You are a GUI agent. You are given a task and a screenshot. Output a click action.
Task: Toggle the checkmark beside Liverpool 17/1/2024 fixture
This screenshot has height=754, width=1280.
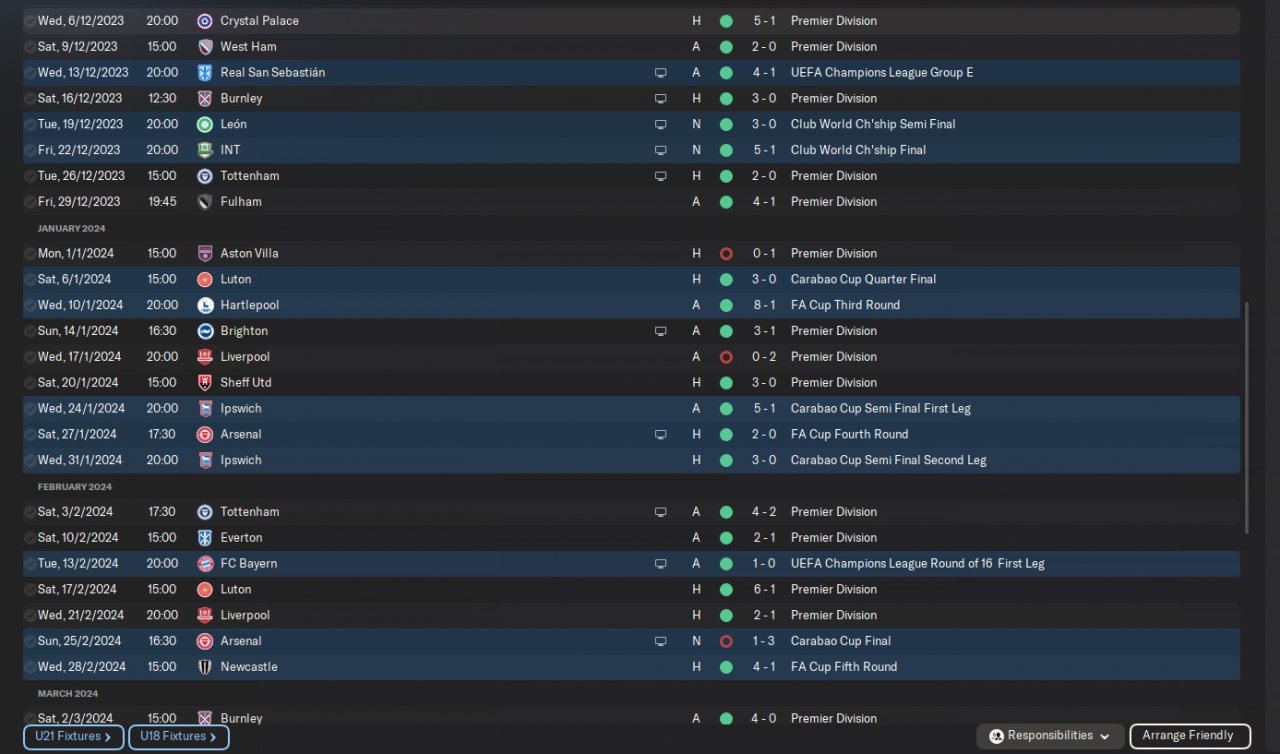click(x=30, y=357)
